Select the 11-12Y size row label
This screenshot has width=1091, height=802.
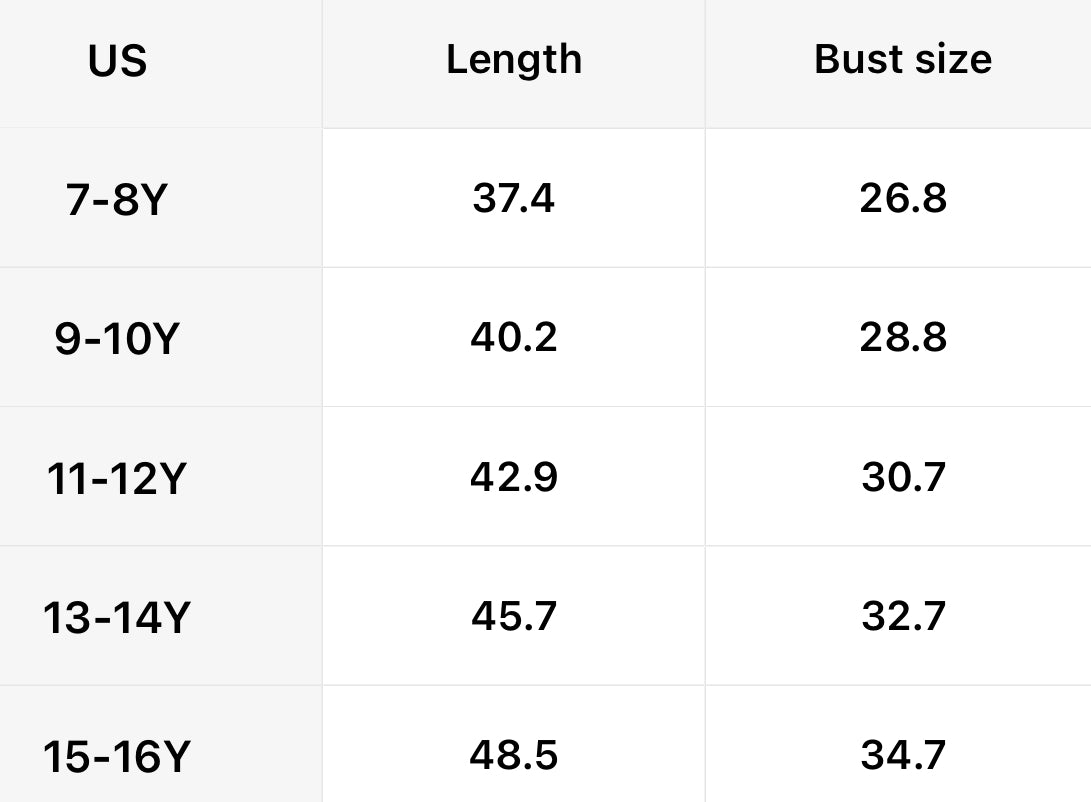coord(117,479)
